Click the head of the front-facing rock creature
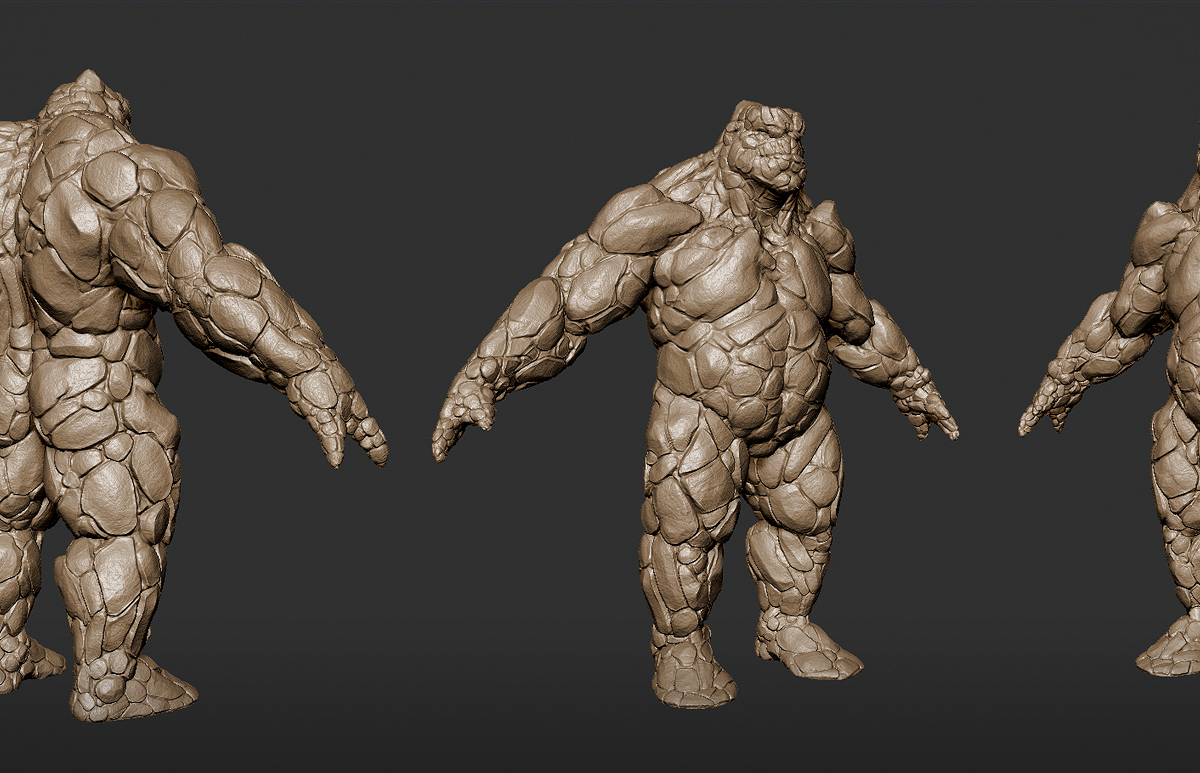 pos(767,145)
